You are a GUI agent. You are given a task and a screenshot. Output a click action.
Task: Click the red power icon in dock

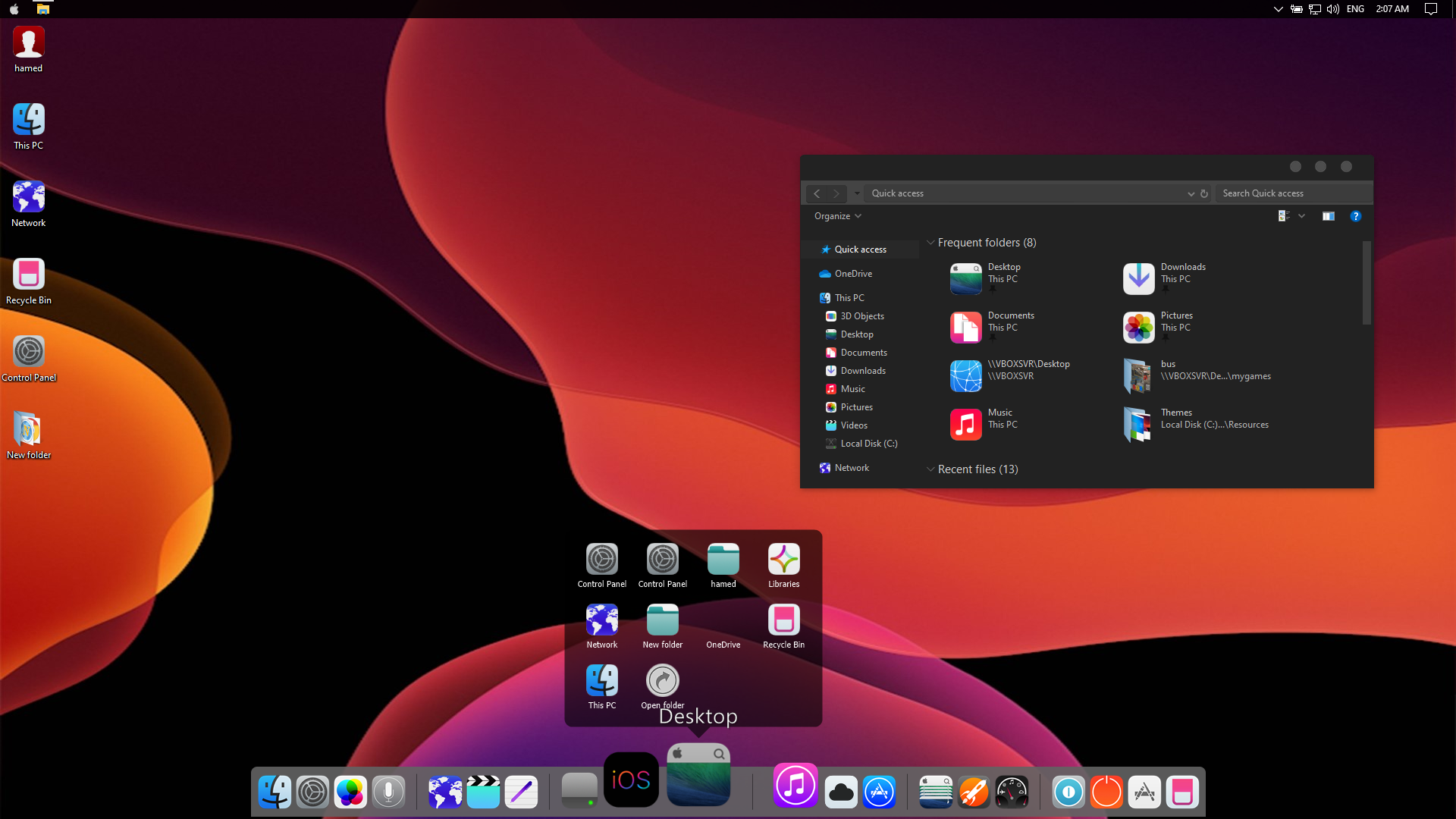point(1106,792)
